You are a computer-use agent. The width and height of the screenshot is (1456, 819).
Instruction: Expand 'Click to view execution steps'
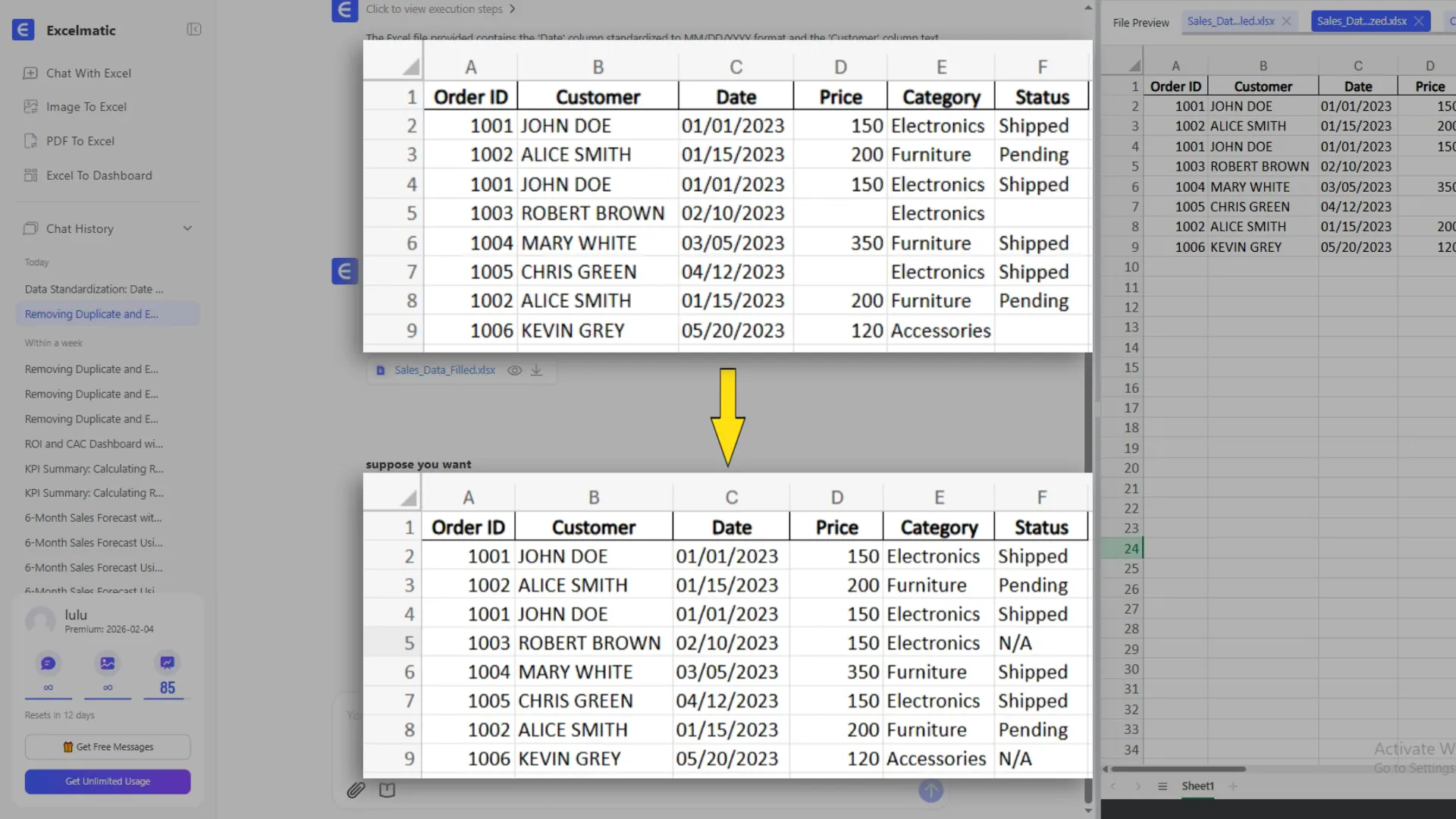pos(440,9)
